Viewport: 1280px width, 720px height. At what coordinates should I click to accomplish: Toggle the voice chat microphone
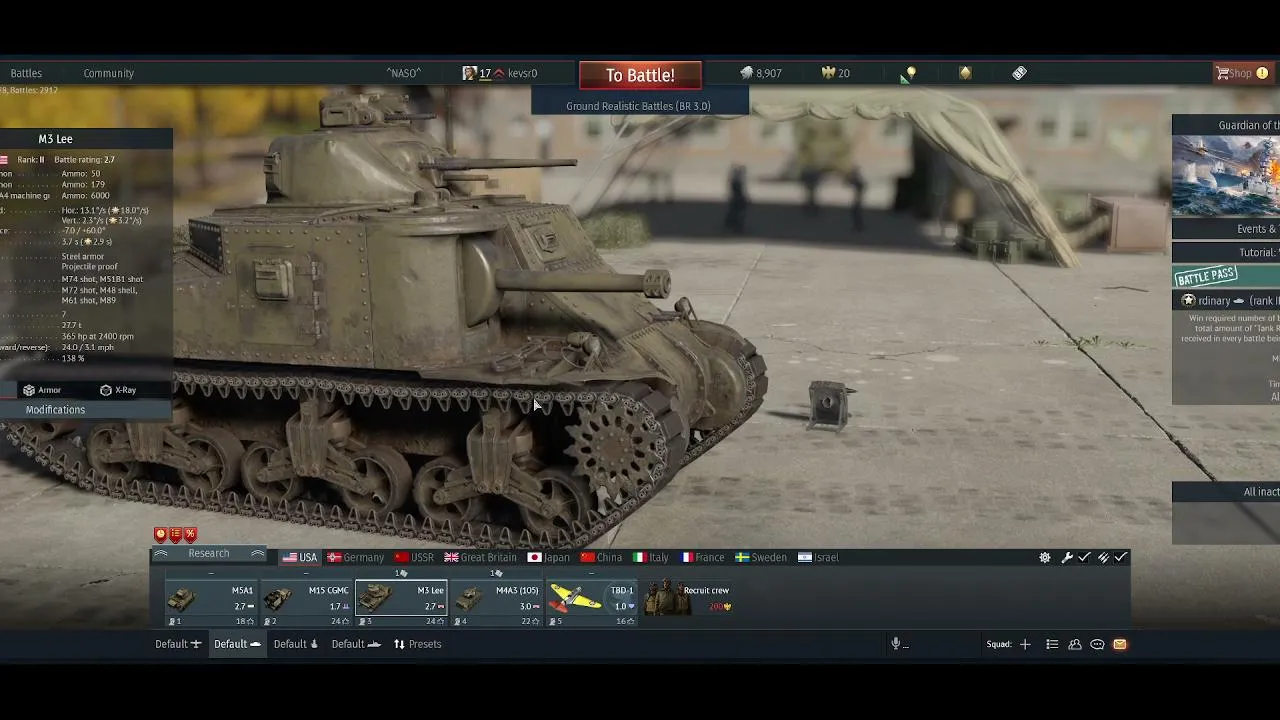click(x=897, y=644)
